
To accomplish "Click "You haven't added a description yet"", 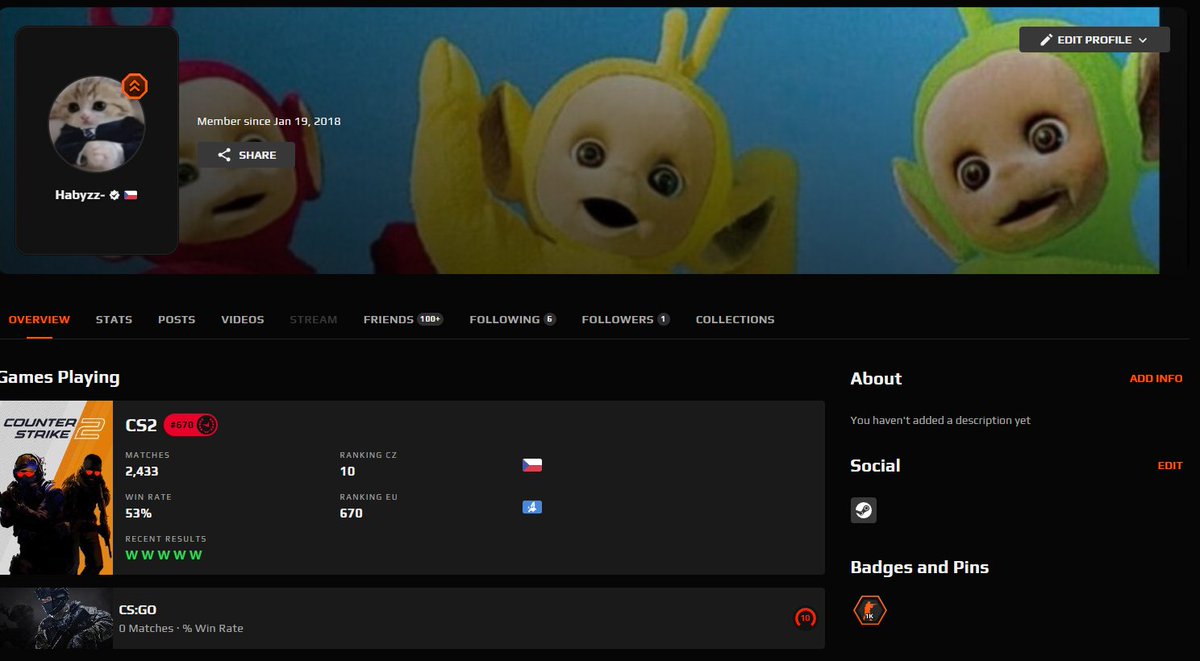I will click(940, 421).
